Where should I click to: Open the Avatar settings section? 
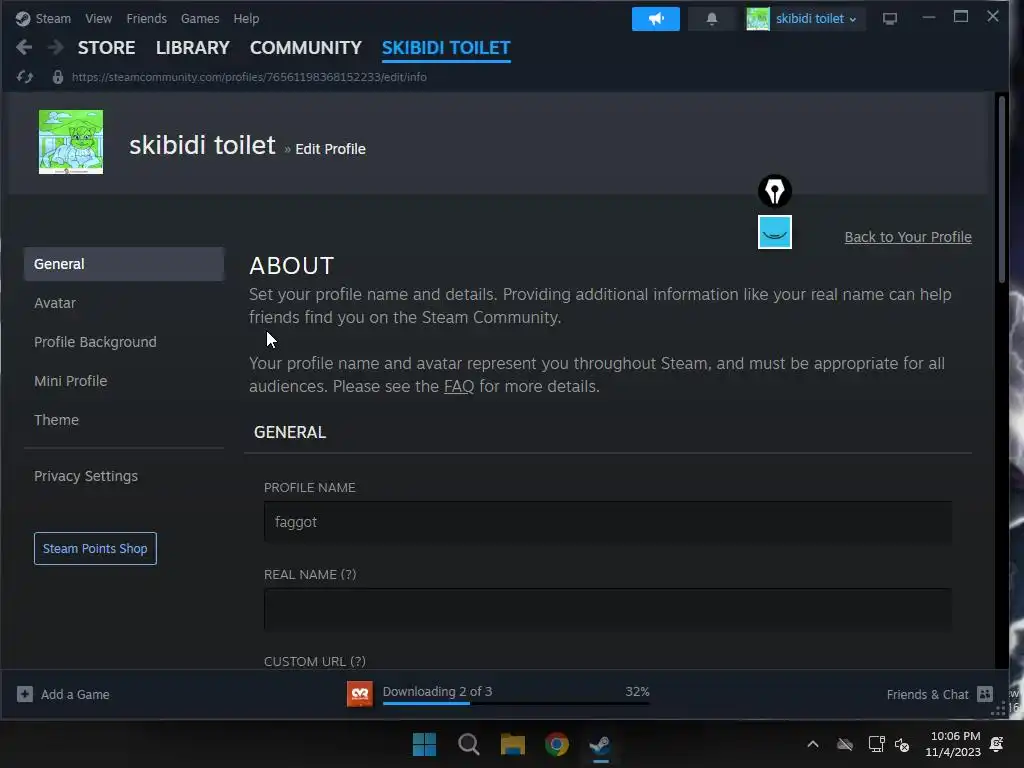pyautogui.click(x=55, y=303)
